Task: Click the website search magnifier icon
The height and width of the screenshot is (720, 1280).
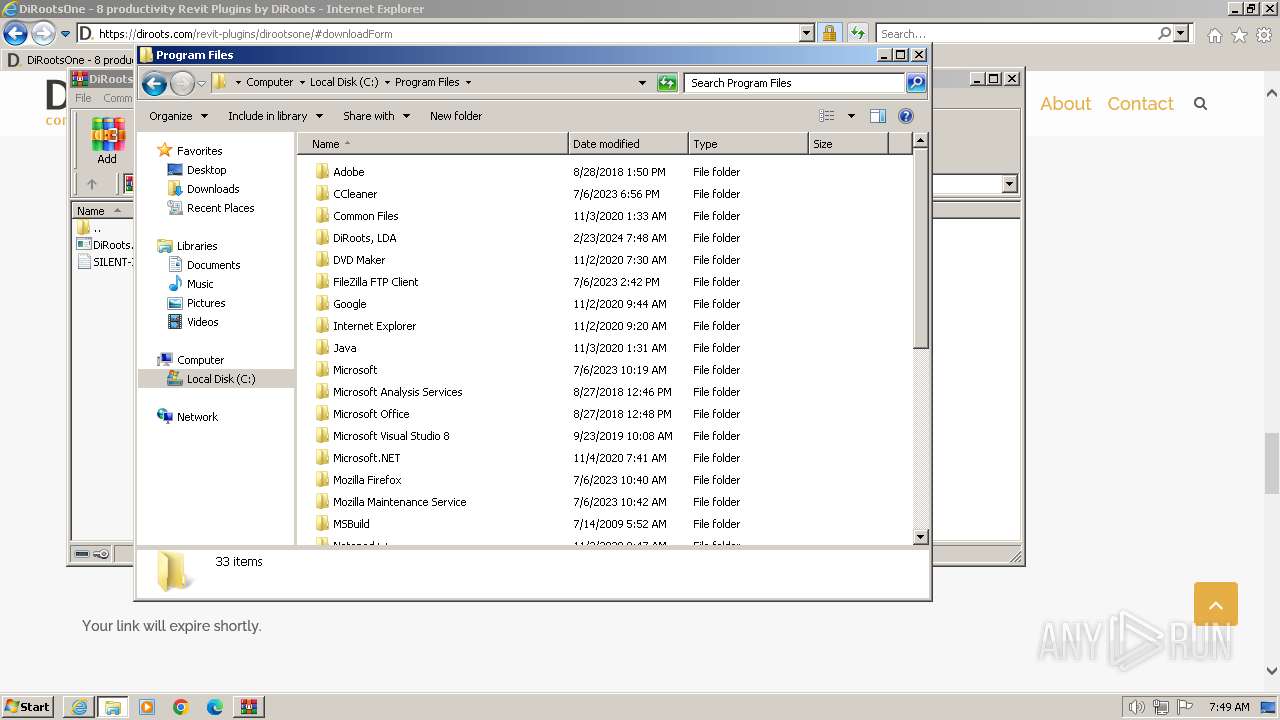Action: tap(1201, 104)
